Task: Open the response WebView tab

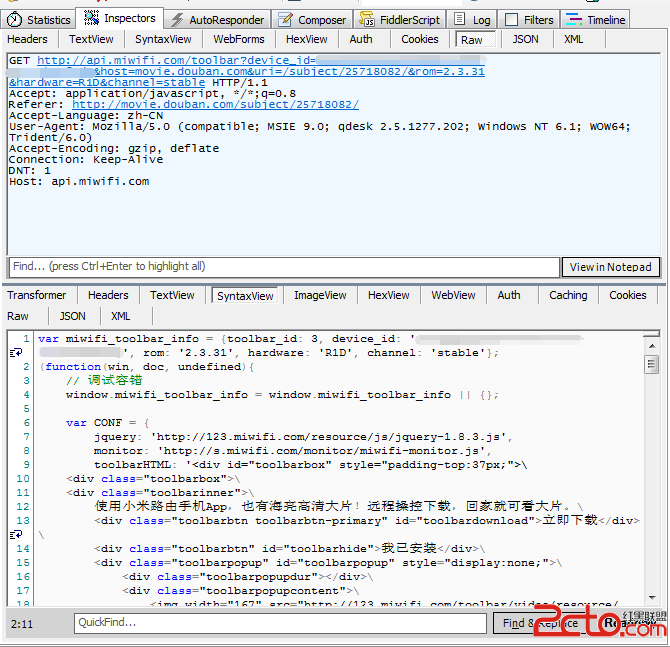Action: [453, 295]
